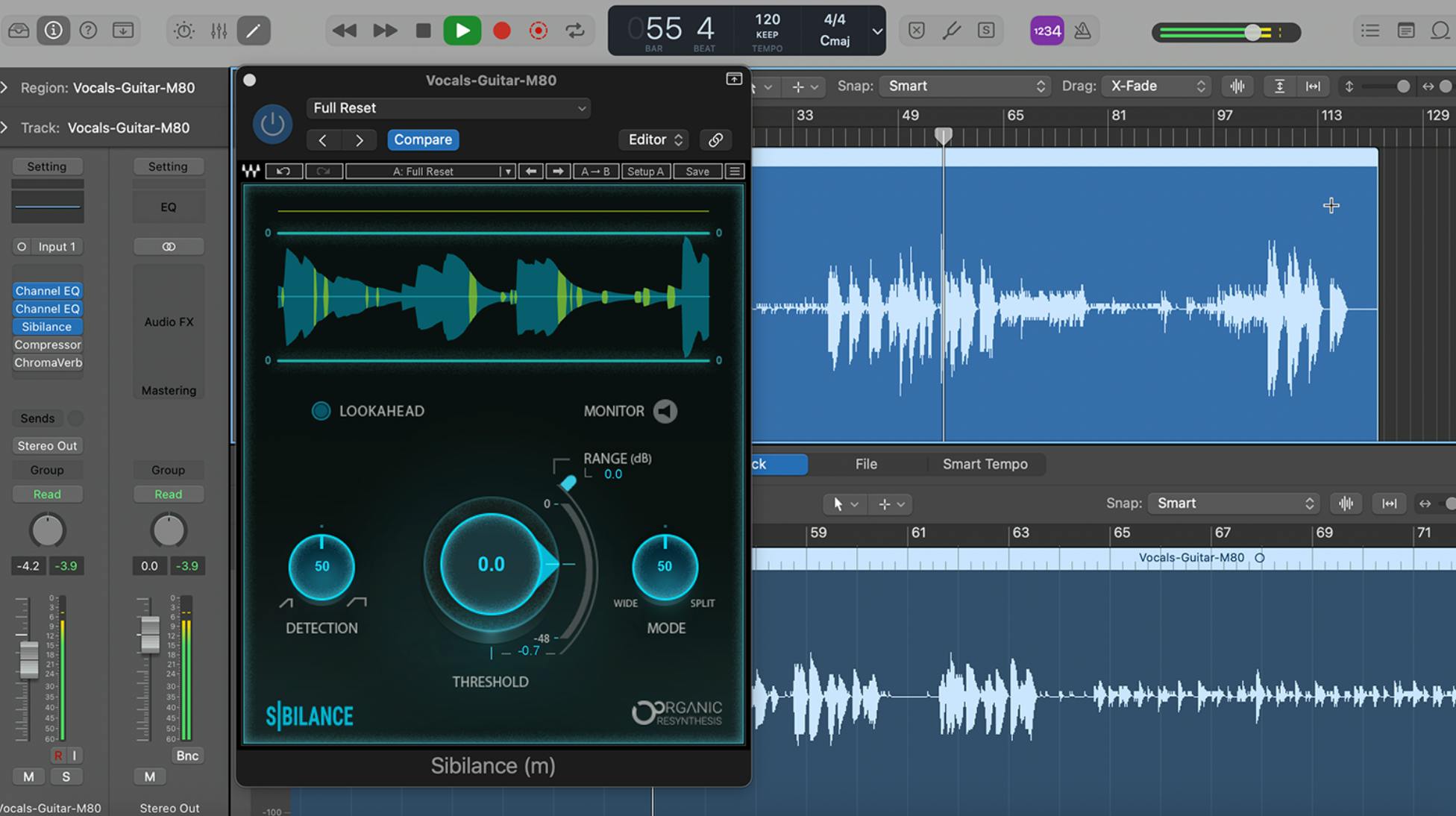The image size is (1456, 816).
Task: Select the ChromaVerb plugin slot
Action: point(47,363)
